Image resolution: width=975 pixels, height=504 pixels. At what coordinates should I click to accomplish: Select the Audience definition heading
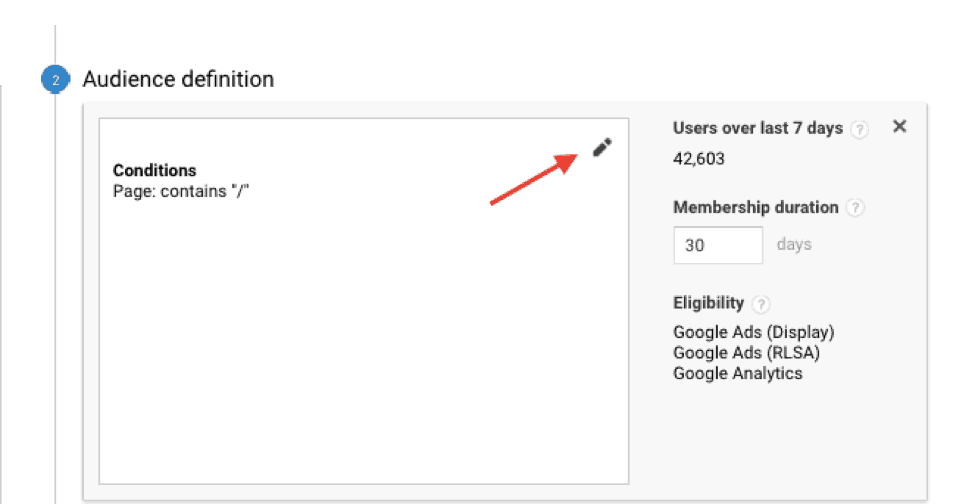coord(178,79)
